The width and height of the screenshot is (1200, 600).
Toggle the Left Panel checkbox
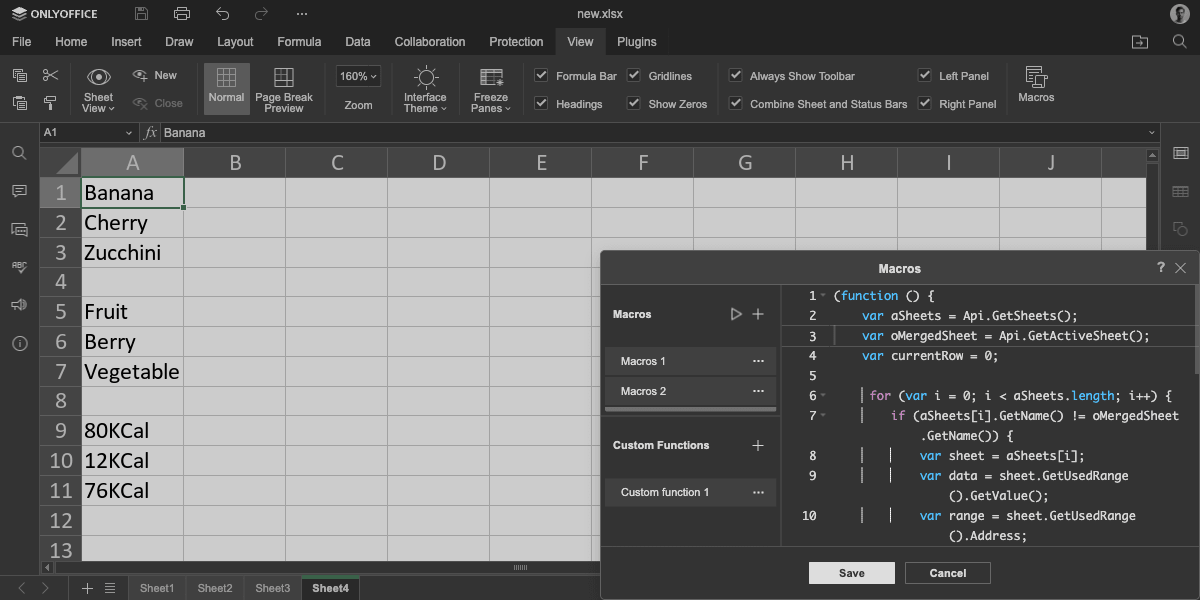pyautogui.click(x=924, y=75)
